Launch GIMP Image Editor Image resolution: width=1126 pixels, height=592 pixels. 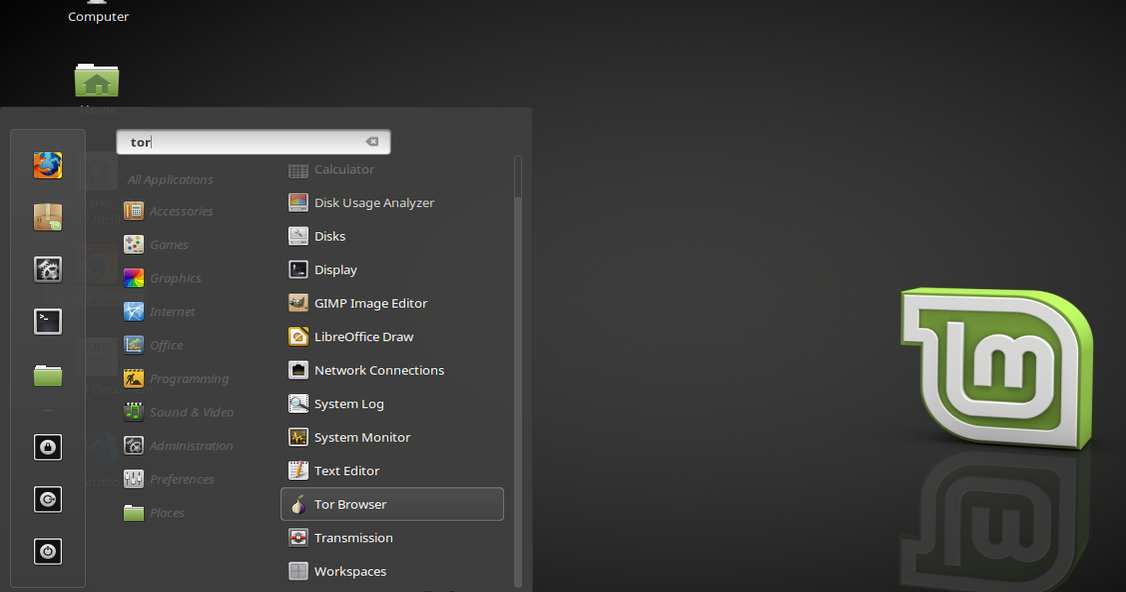point(392,303)
